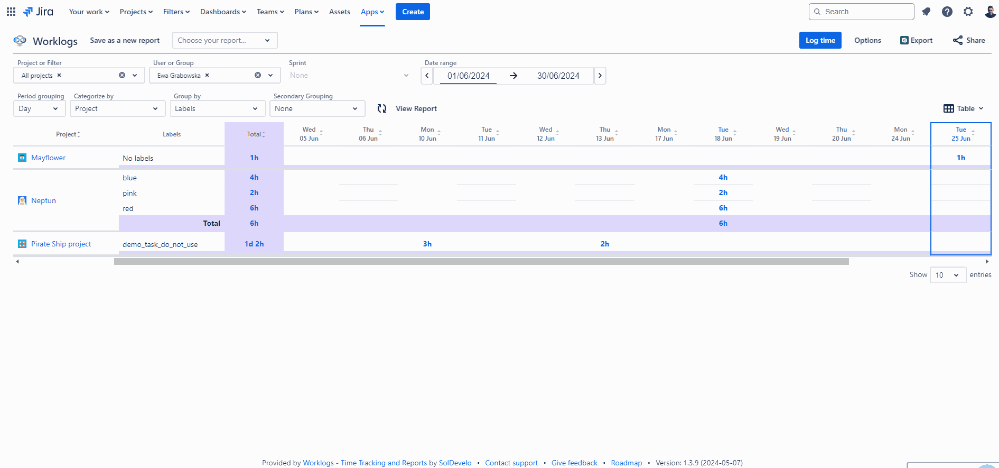Click the Jira logo

tap(38, 12)
